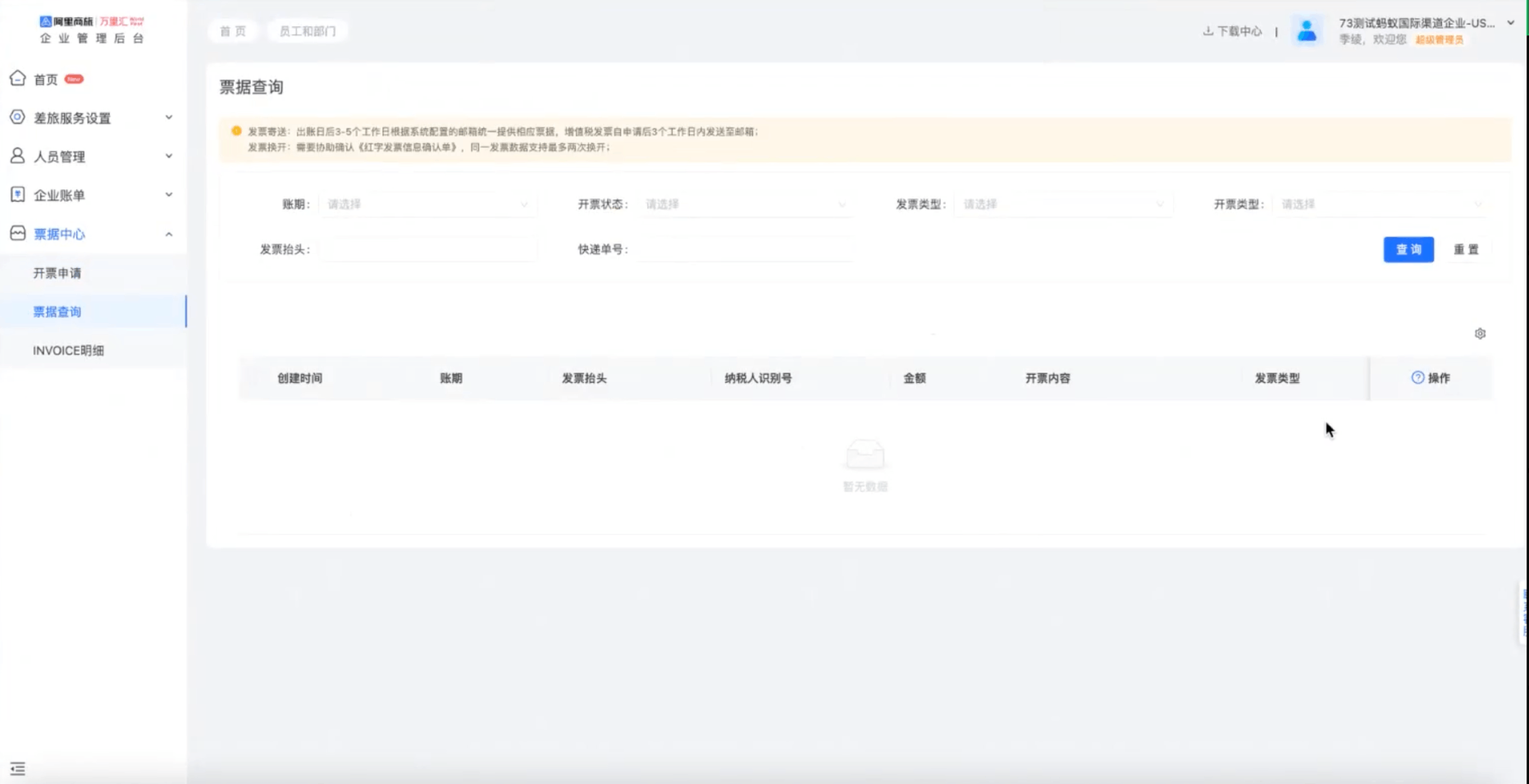
Task: Collapse the 票据中心 menu chevron
Action: pos(169,235)
